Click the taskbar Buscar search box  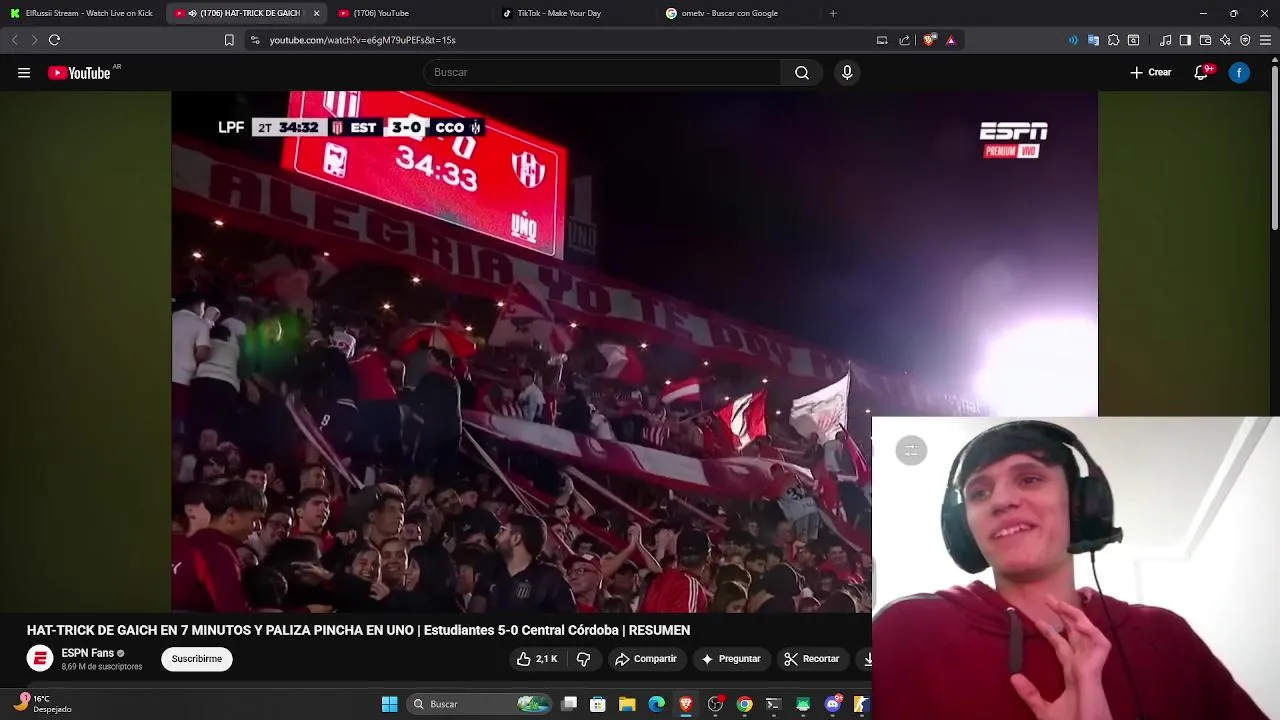click(x=479, y=704)
